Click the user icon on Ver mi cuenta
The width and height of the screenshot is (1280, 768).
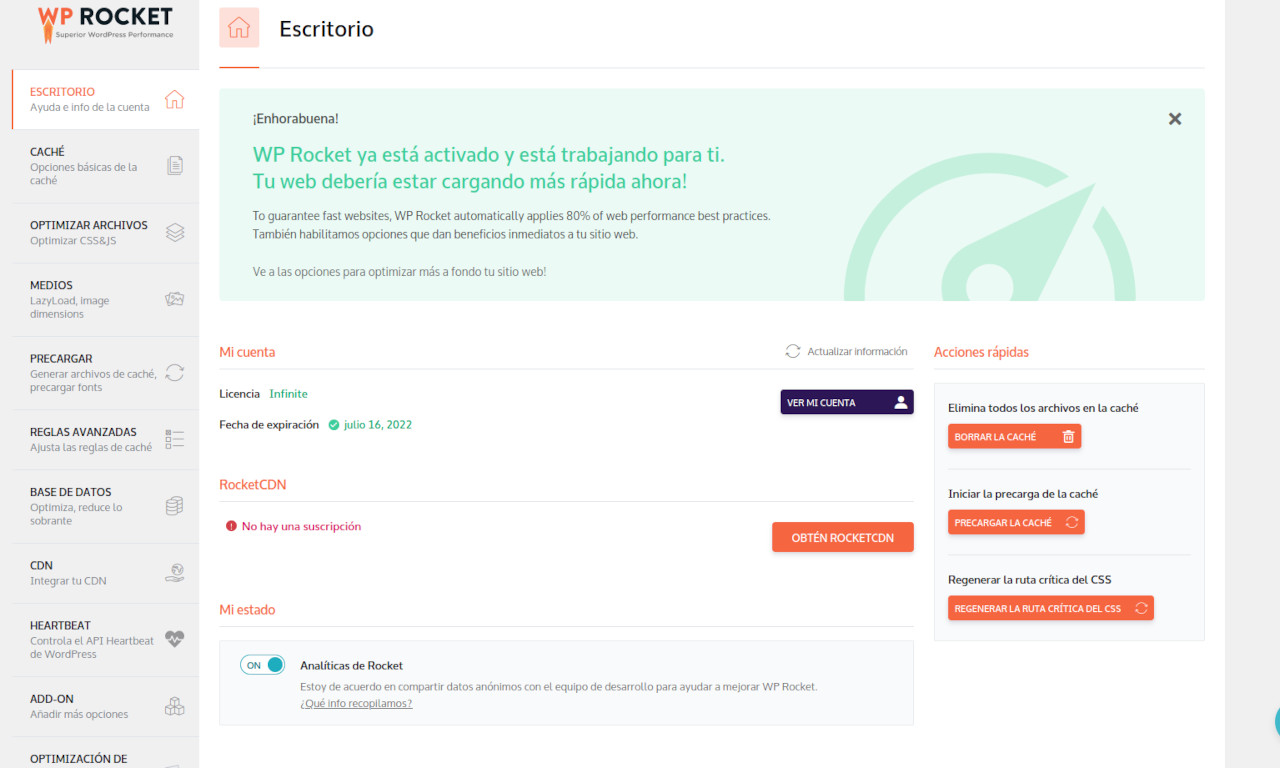pyautogui.click(x=900, y=402)
